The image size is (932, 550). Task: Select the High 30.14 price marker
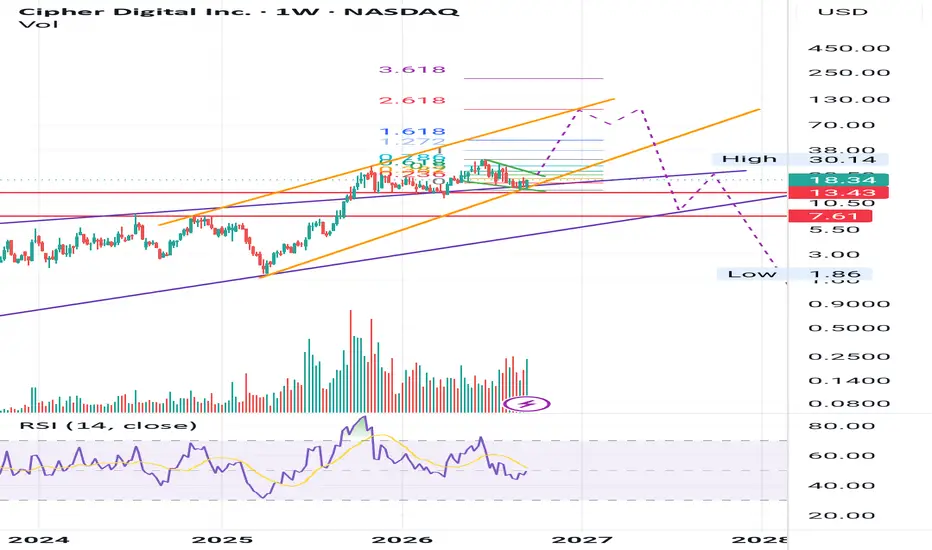(x=800, y=159)
